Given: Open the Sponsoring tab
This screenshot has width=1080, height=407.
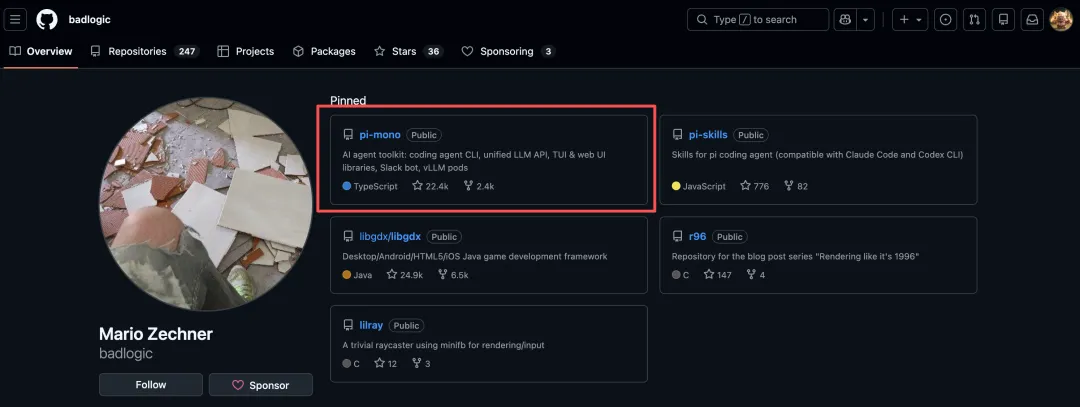Looking at the screenshot, I should pos(506,51).
